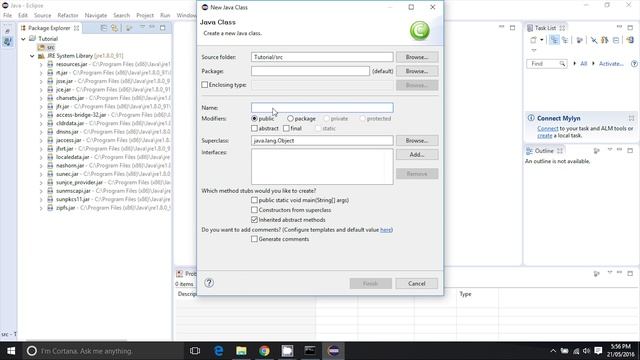Open the Project menu
Screen dimensions: 640x360
pos(145,15)
